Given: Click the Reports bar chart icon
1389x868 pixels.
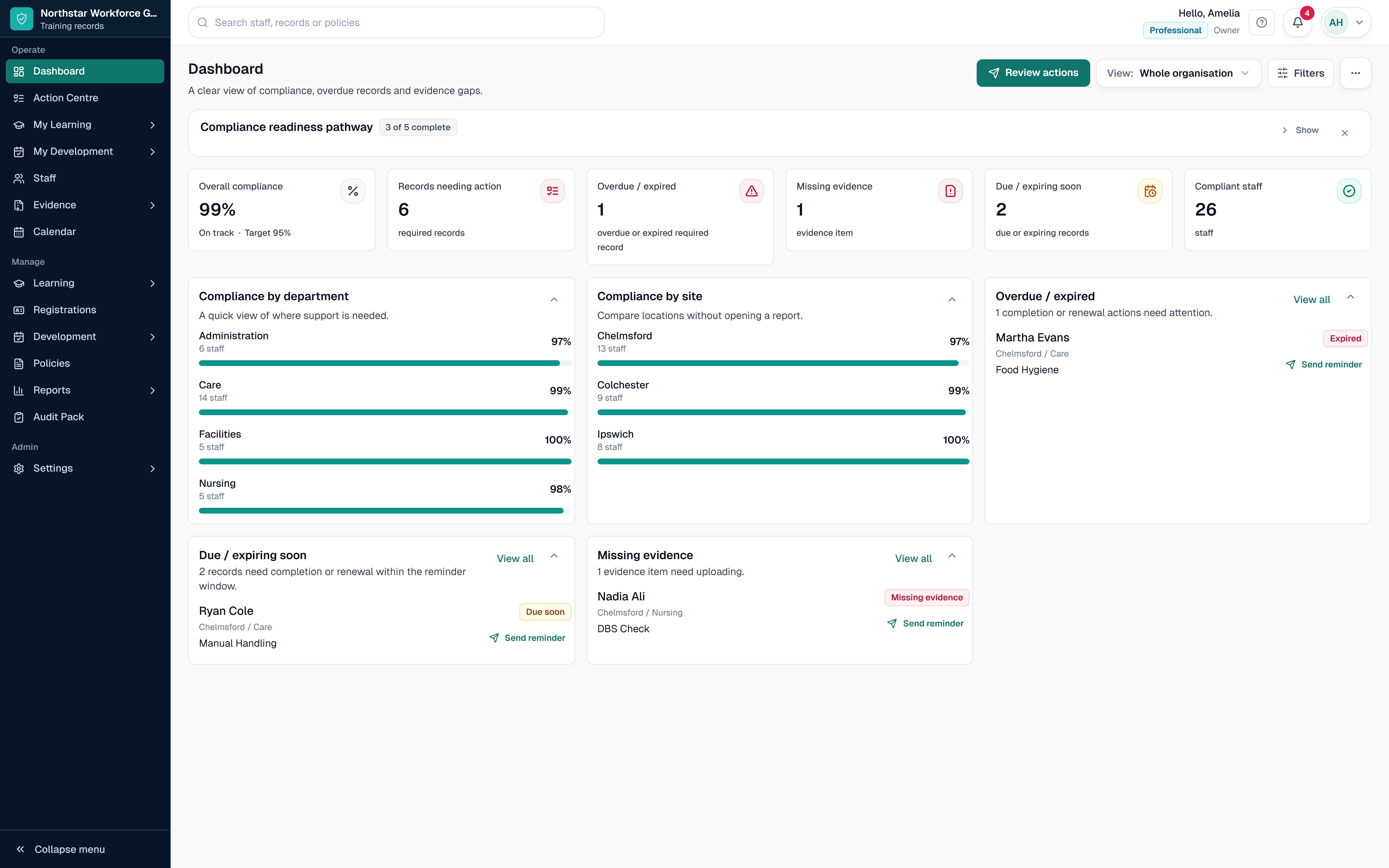Looking at the screenshot, I should tap(19, 390).
